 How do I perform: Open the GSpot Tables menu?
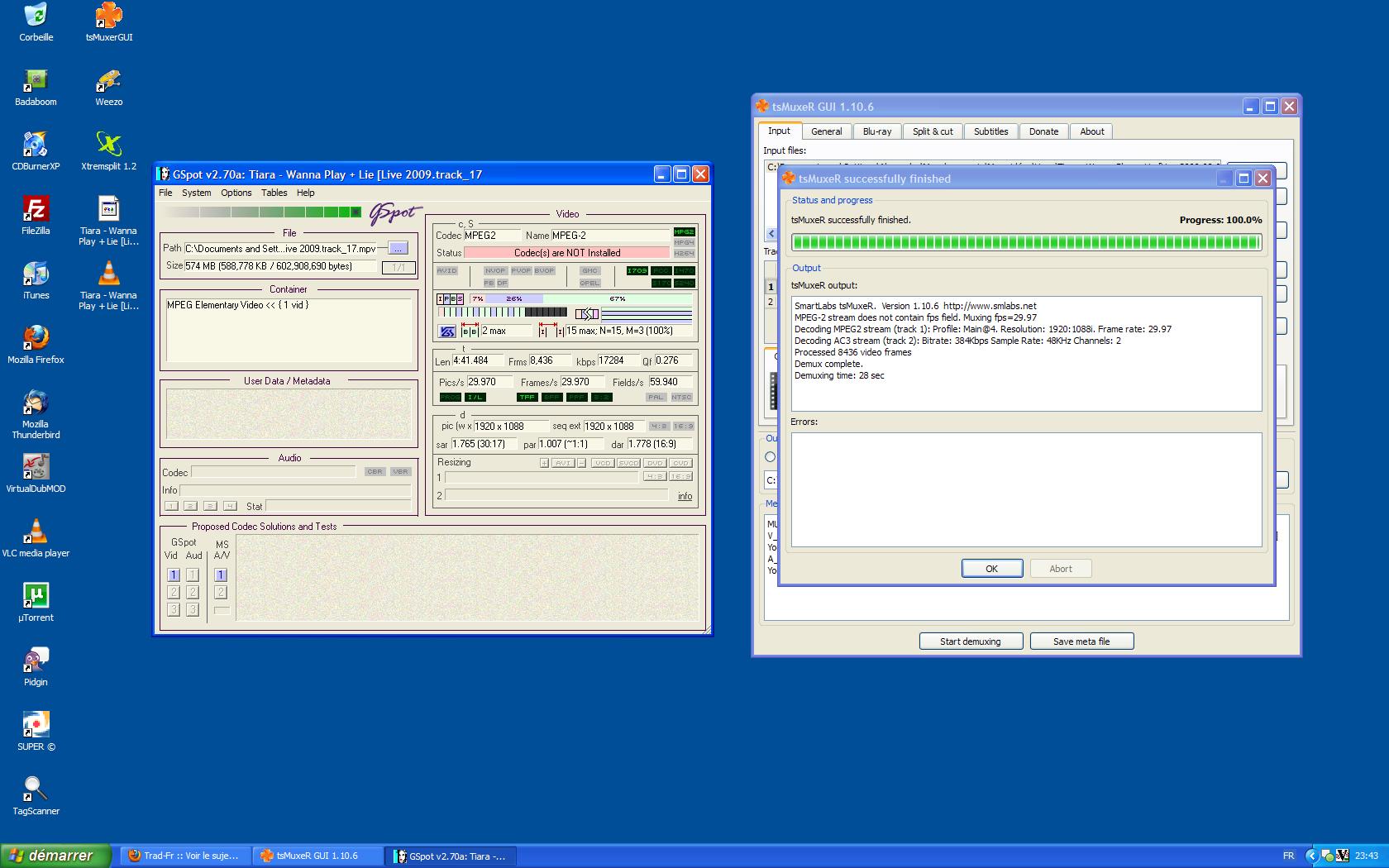click(274, 193)
